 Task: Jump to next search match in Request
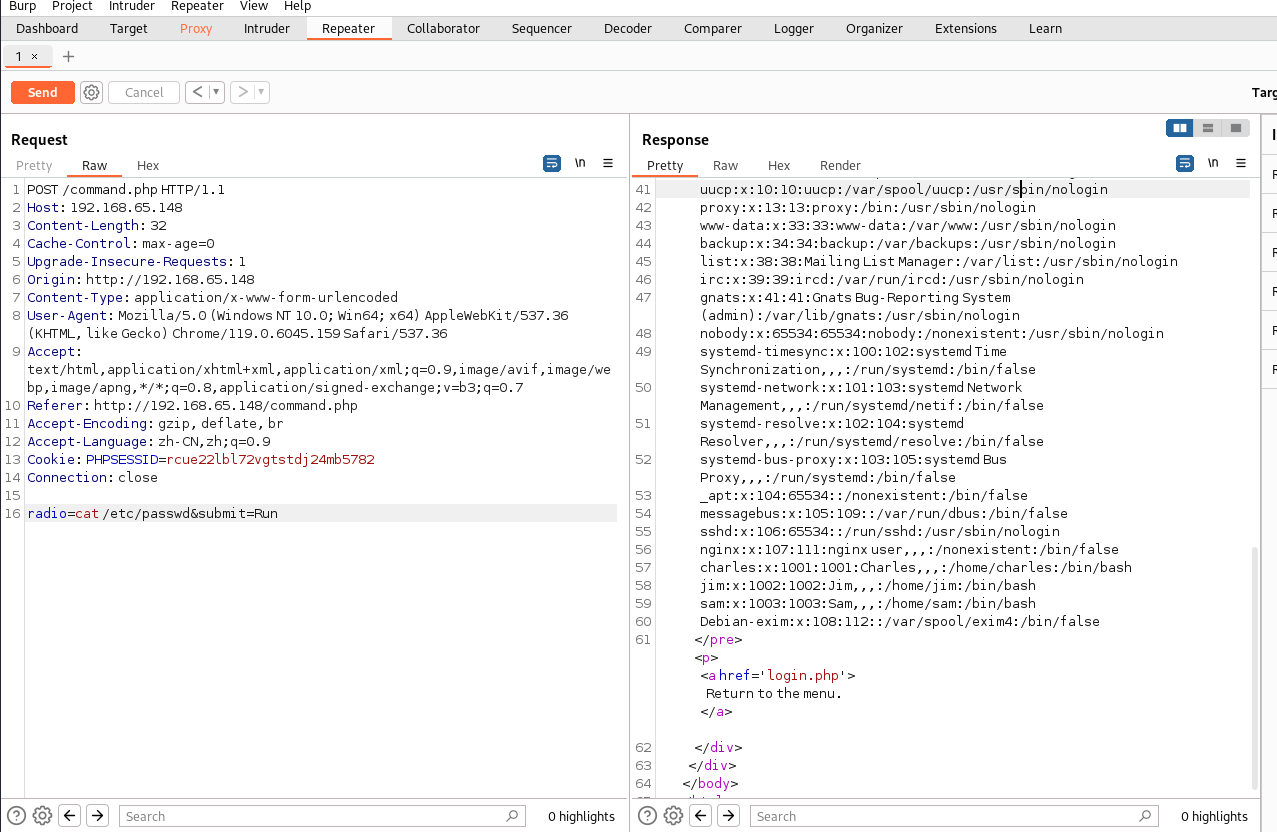tap(97, 816)
